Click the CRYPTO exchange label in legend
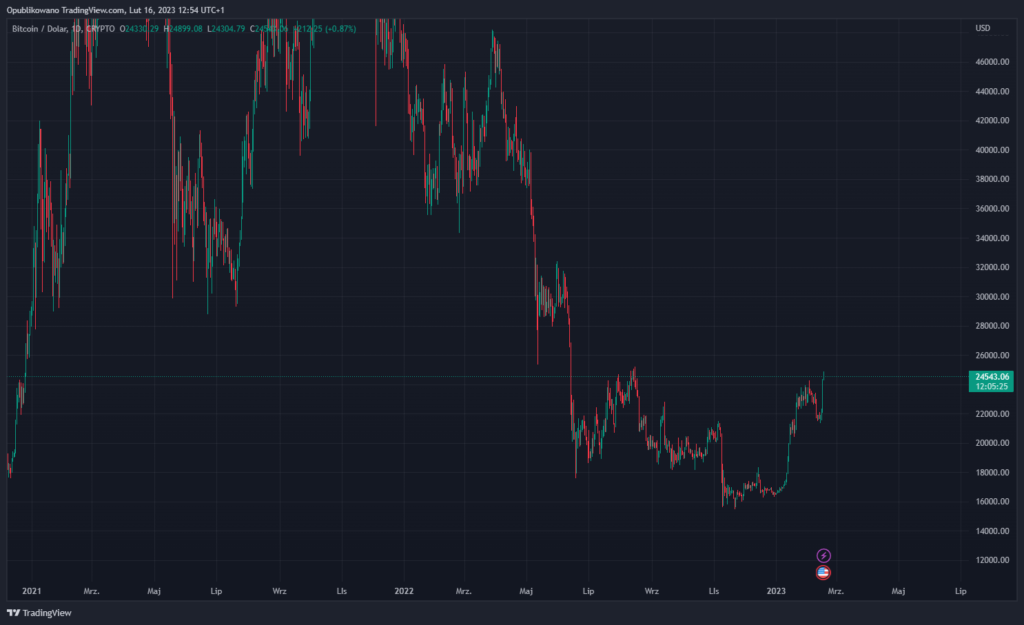Screen dimensions: 1024x625 (100, 28)
